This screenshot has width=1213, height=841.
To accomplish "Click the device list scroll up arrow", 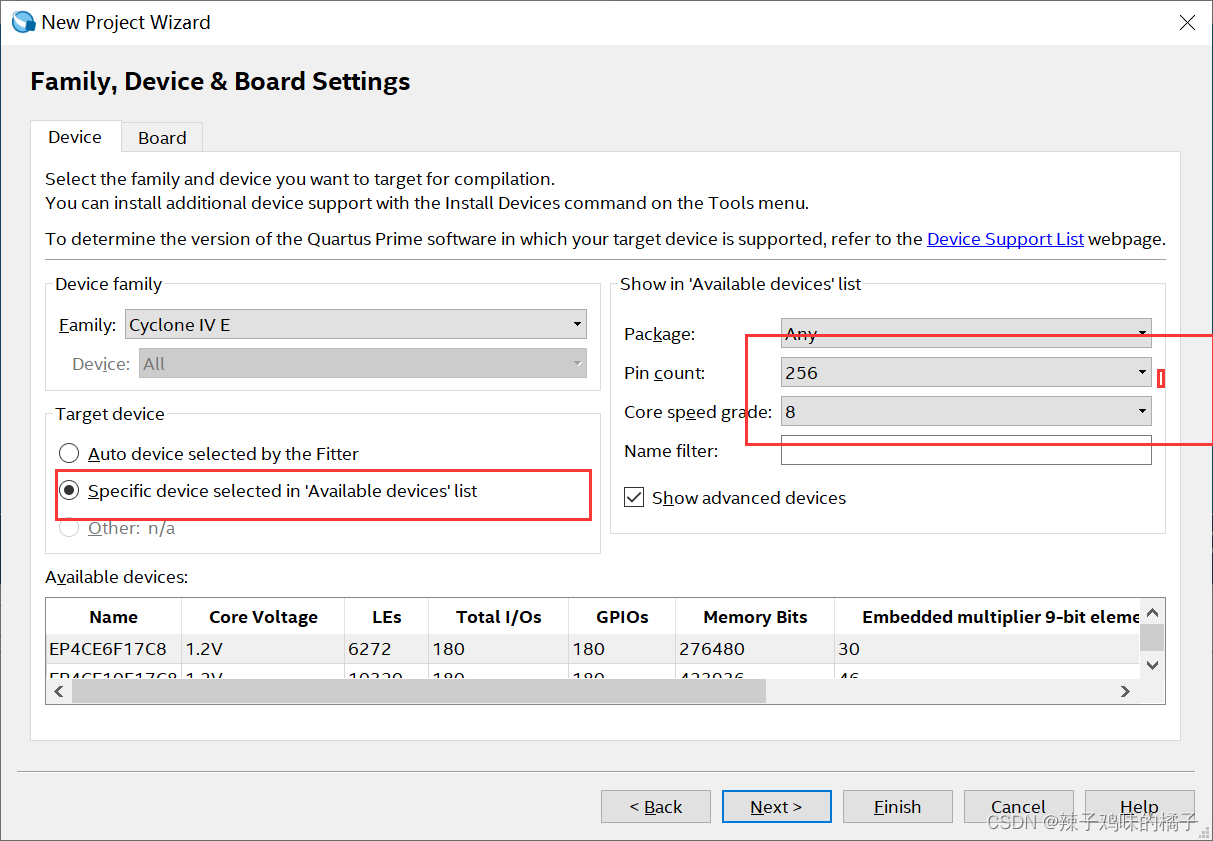I will pos(1152,612).
